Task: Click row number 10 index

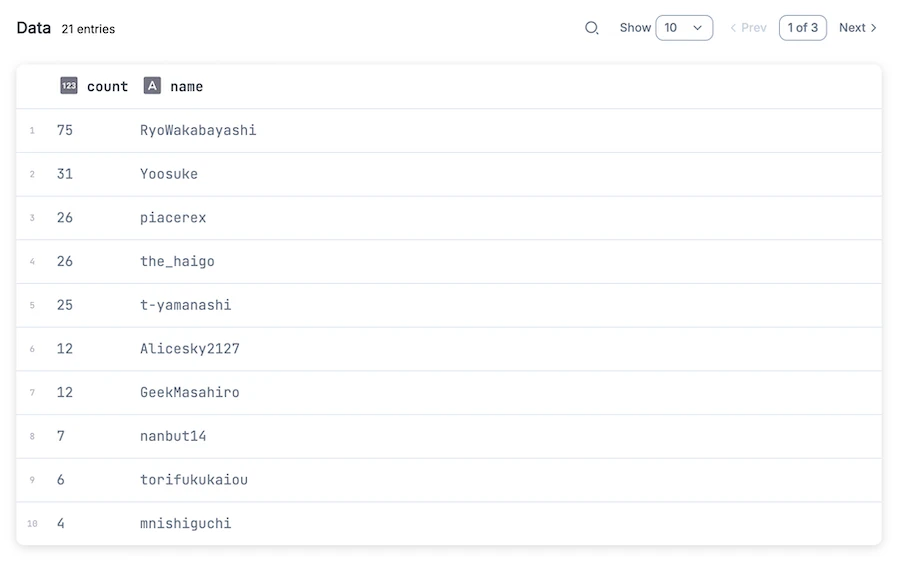Action: 32,524
